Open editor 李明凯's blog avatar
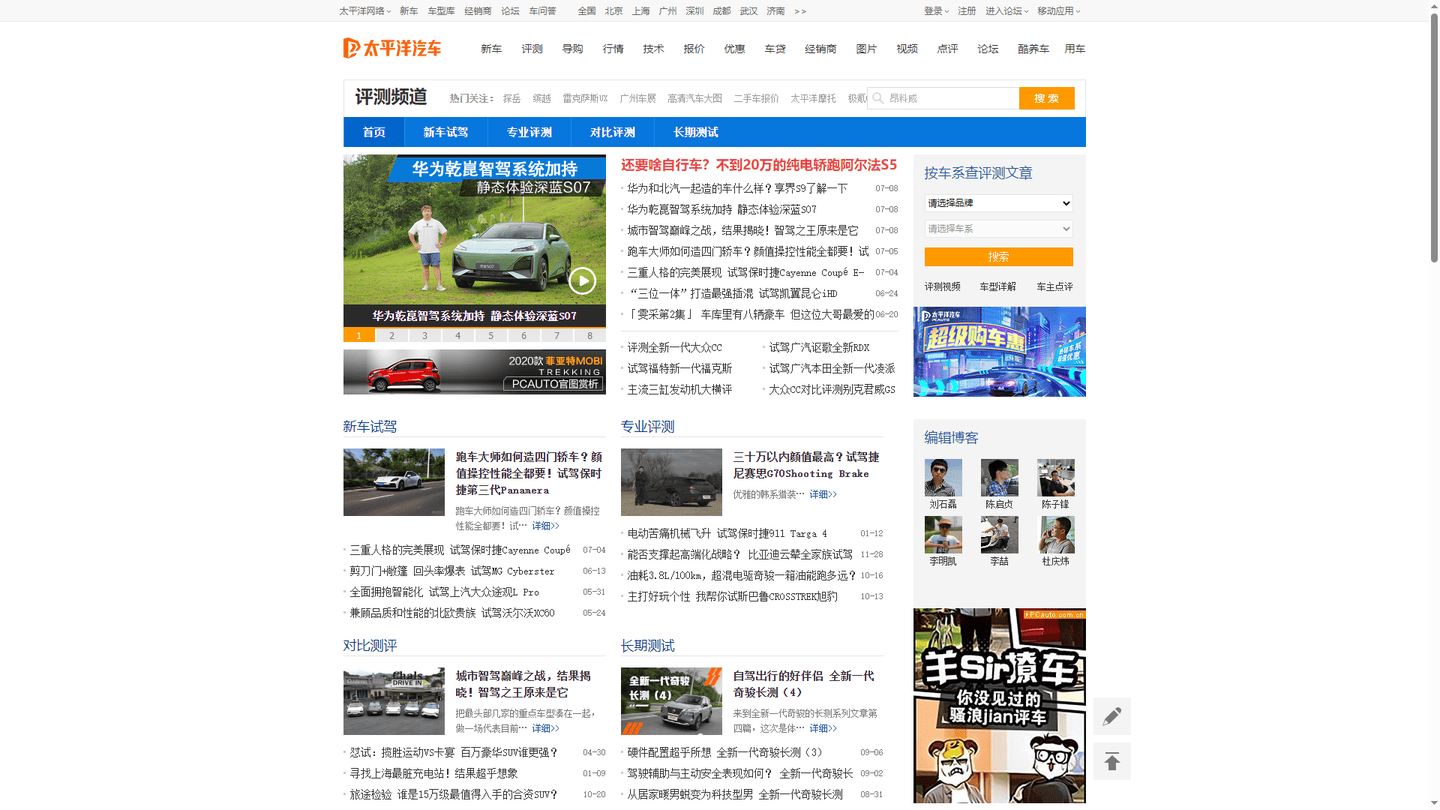1440x810 pixels. coord(943,535)
